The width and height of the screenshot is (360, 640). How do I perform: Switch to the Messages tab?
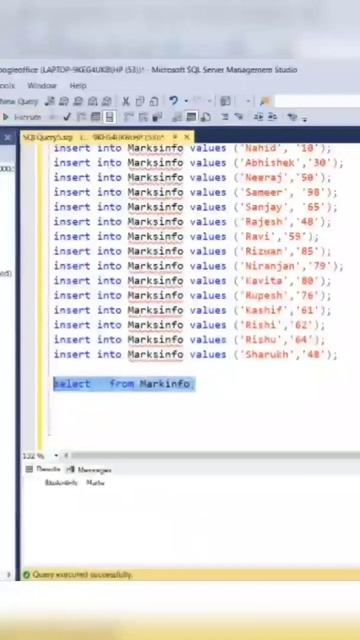pos(89,470)
